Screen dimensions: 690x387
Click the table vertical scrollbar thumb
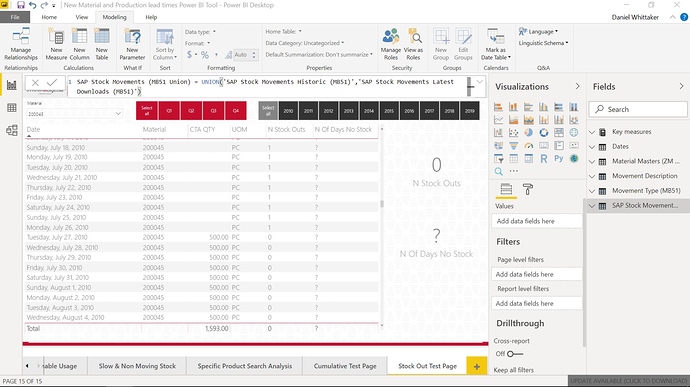tap(382, 204)
